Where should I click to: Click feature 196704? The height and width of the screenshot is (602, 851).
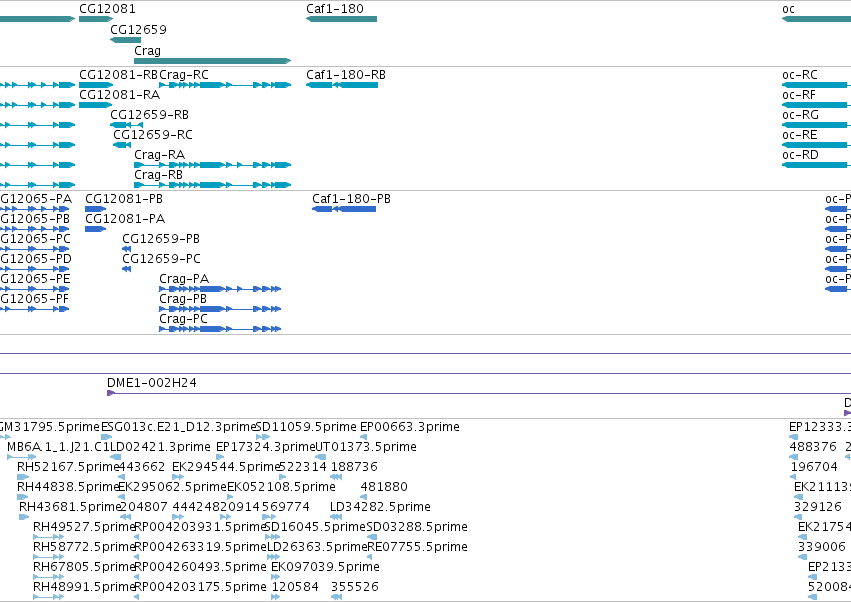point(793,477)
